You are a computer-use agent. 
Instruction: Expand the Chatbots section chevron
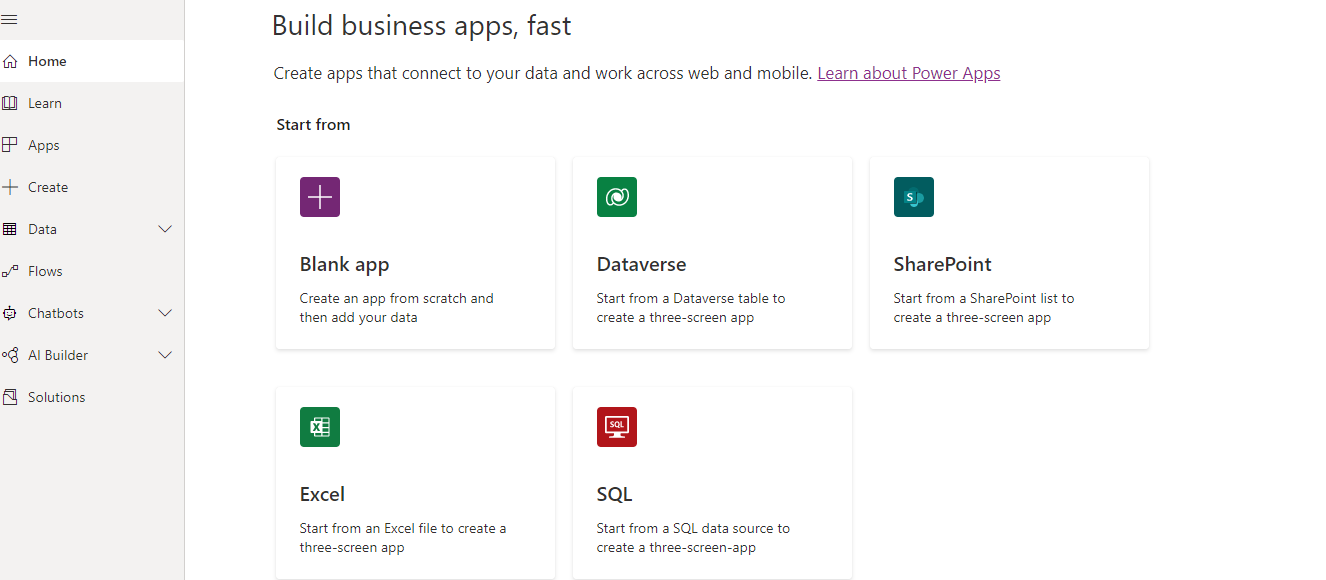(x=166, y=313)
